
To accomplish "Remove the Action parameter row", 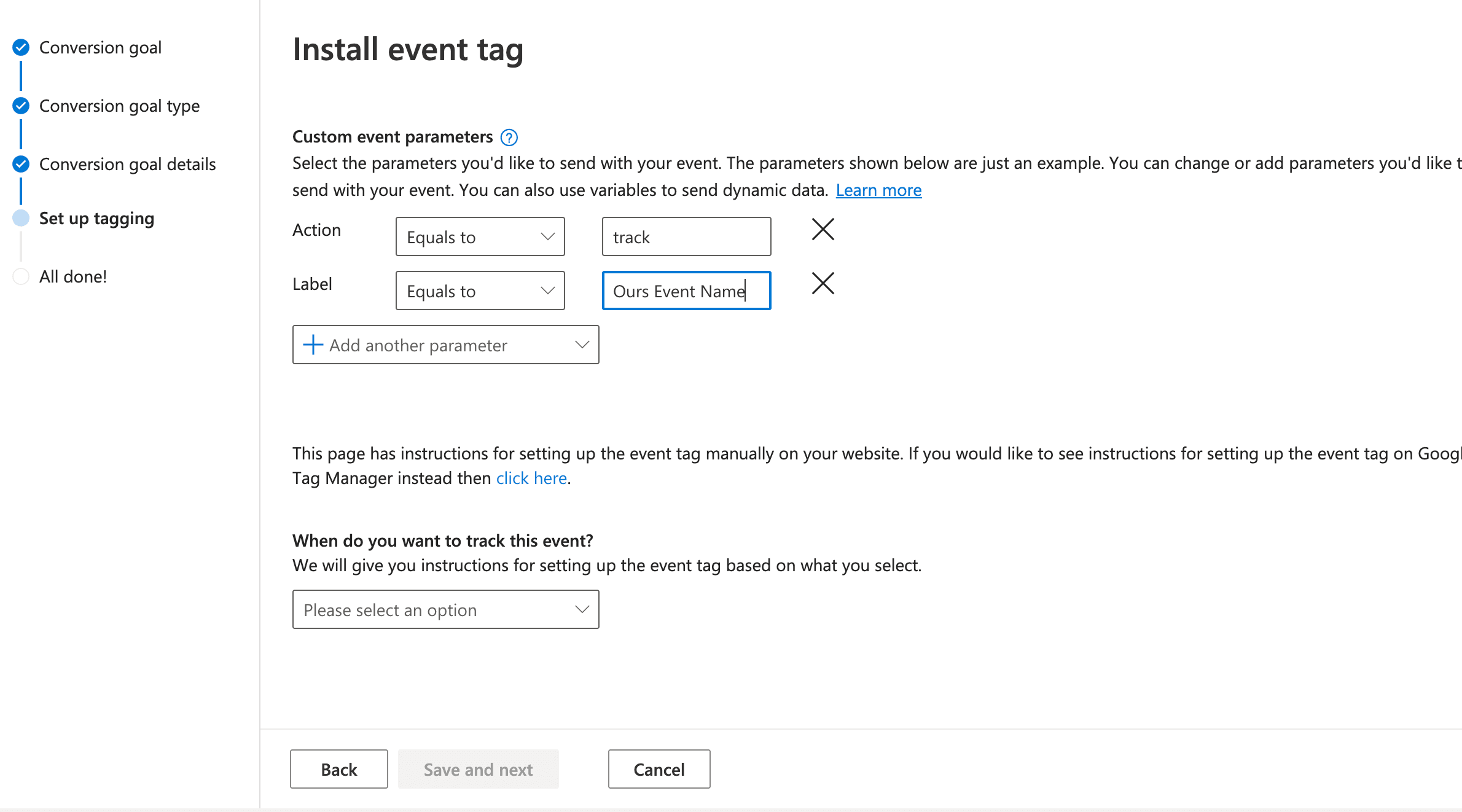I will coord(823,229).
